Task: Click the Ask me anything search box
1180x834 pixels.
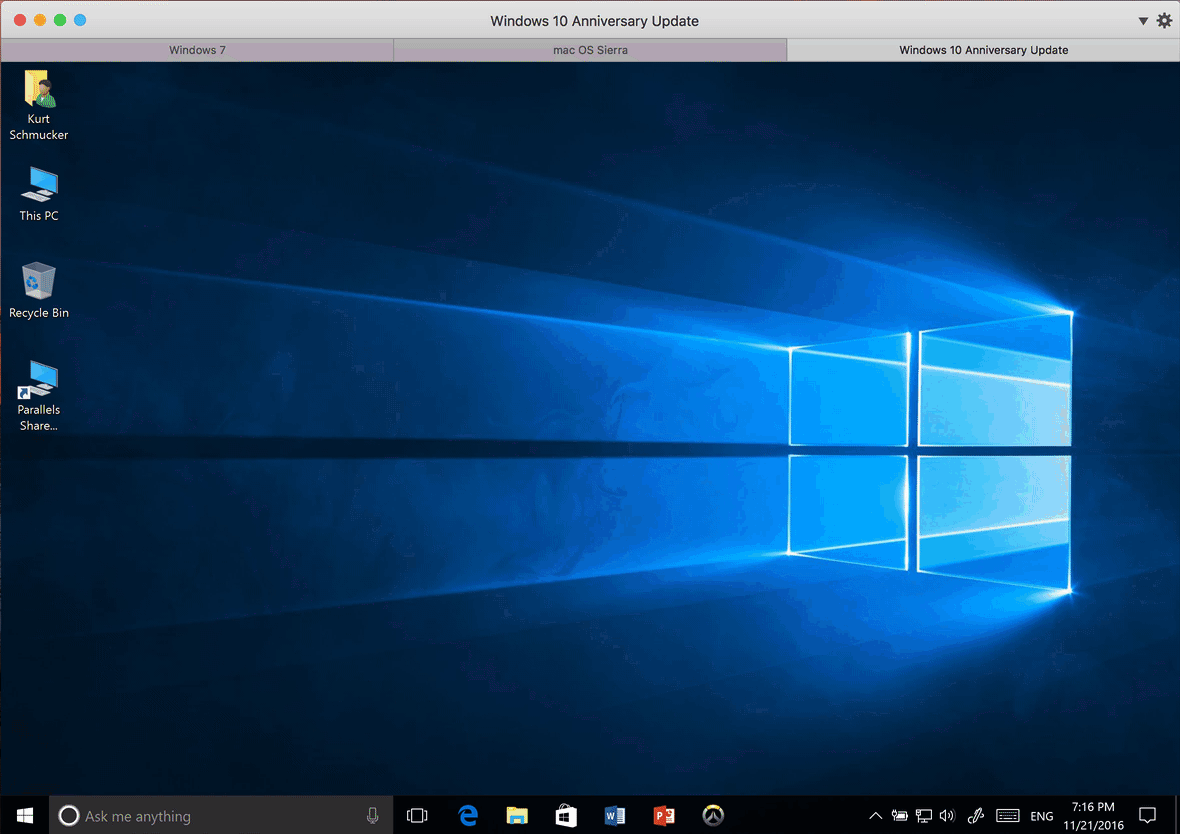Action: (221, 816)
